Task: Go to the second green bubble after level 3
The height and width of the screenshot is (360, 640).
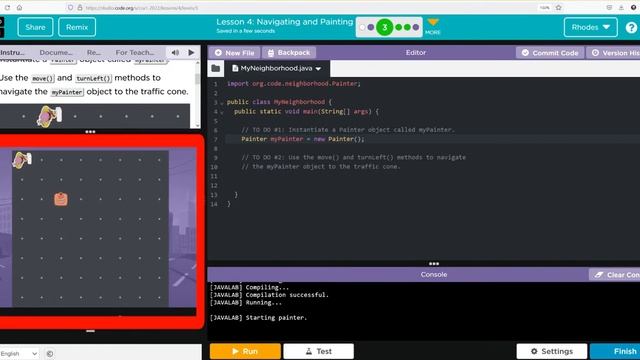Action: tap(407, 27)
